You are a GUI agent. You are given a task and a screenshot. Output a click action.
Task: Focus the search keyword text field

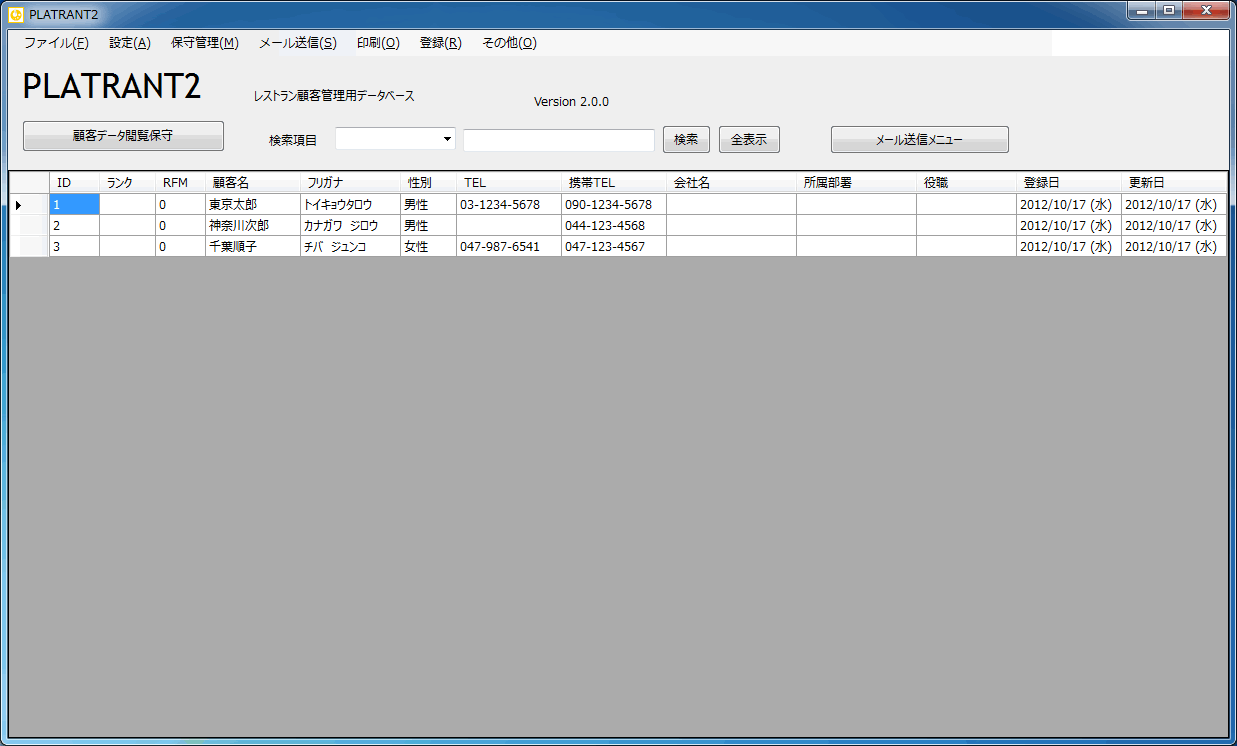(559, 140)
